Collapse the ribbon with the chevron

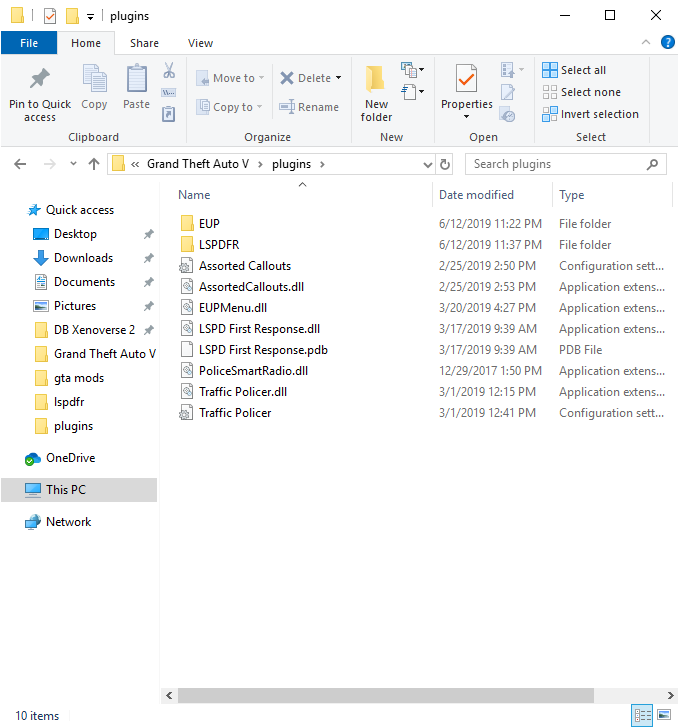[646, 42]
